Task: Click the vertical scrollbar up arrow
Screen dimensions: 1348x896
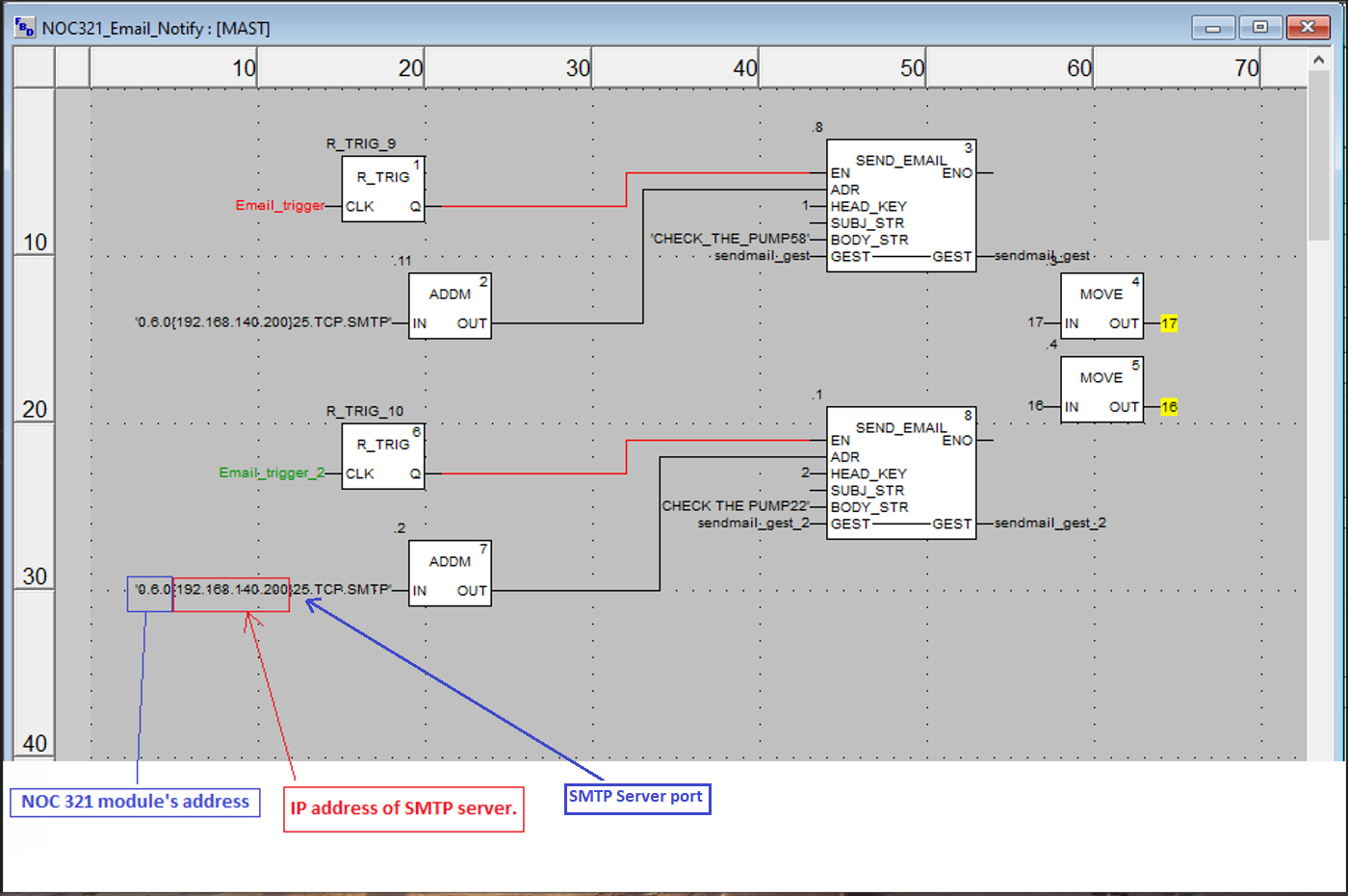Action: pyautogui.click(x=1318, y=60)
